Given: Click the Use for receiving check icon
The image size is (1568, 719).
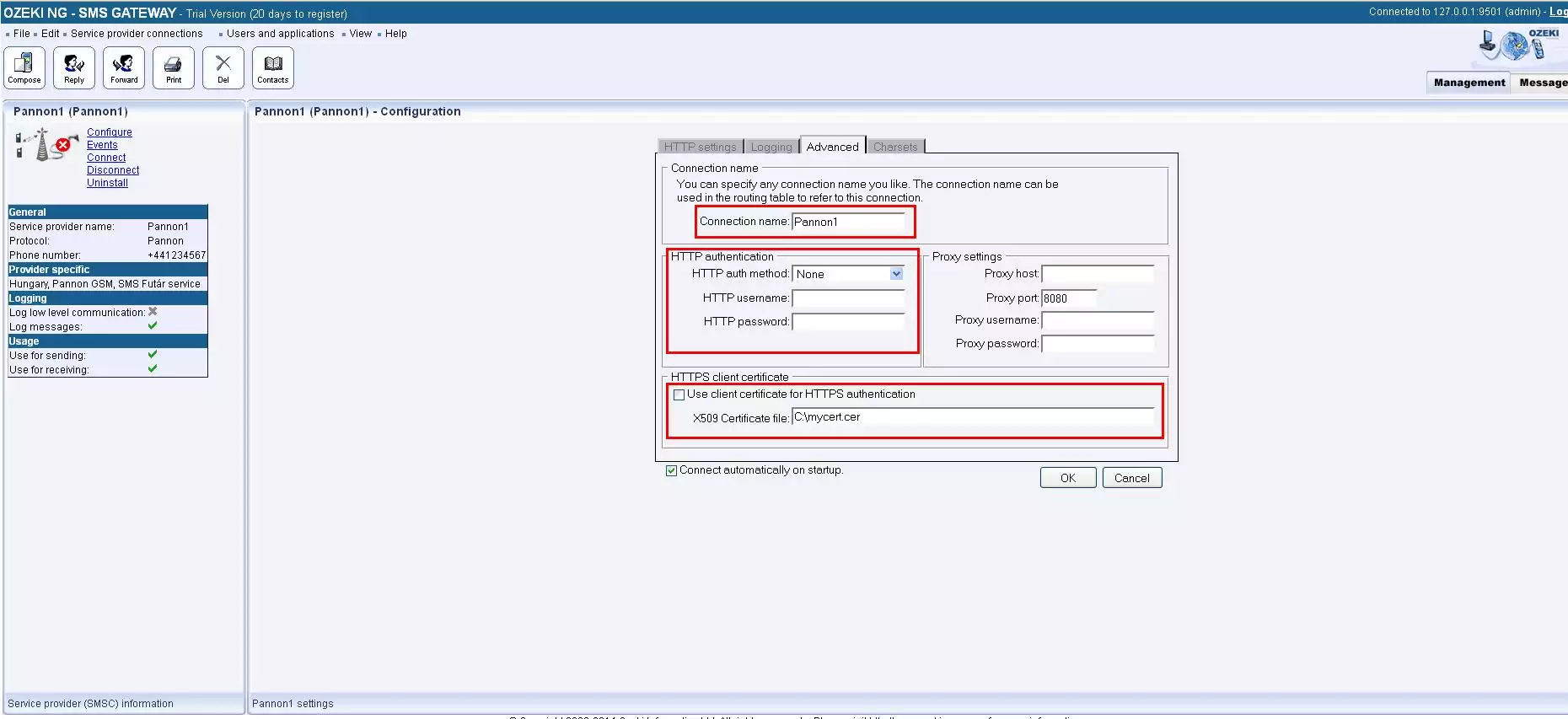Looking at the screenshot, I should [153, 368].
